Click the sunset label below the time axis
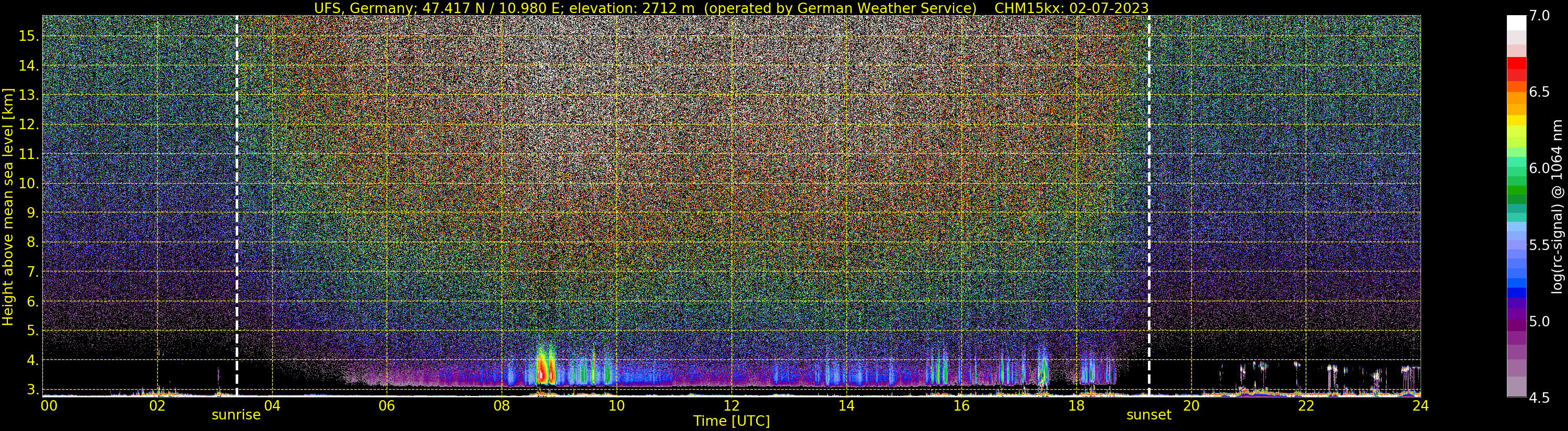Viewport: 1568px width, 431px height. (1148, 415)
